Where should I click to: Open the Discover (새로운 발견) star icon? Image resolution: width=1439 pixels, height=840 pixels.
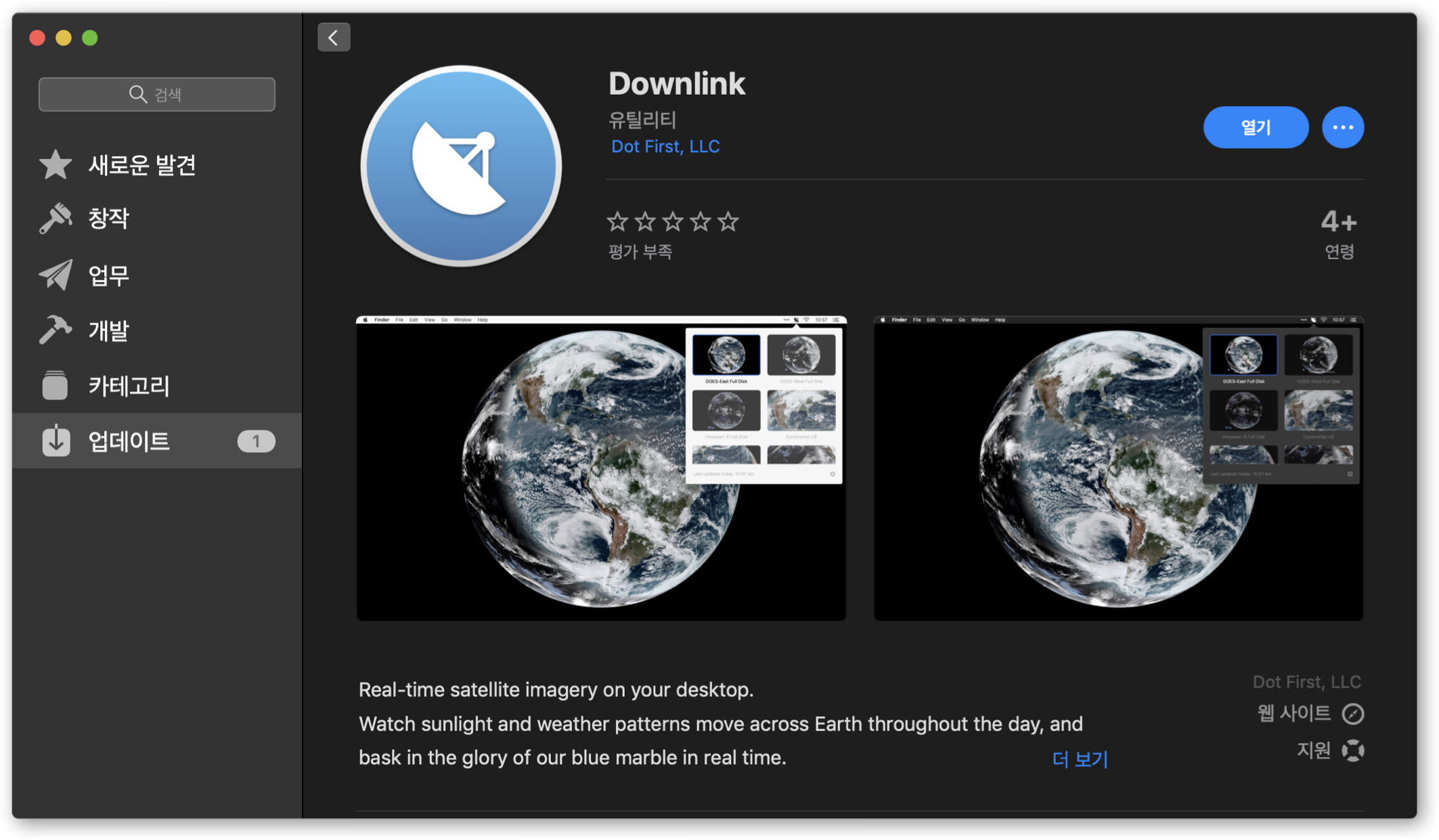[x=56, y=164]
